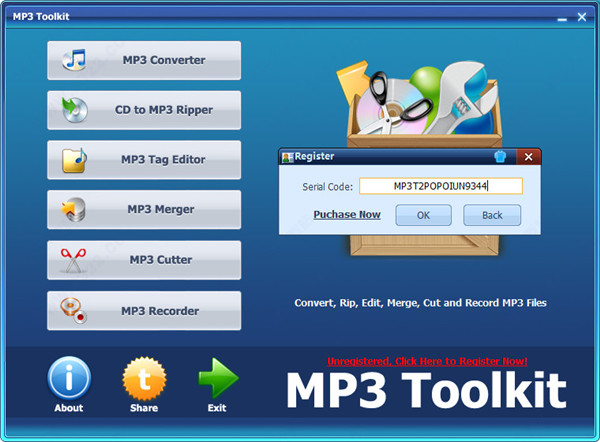
Task: Launch the MP3 Recorder
Action: pyautogui.click(x=144, y=311)
